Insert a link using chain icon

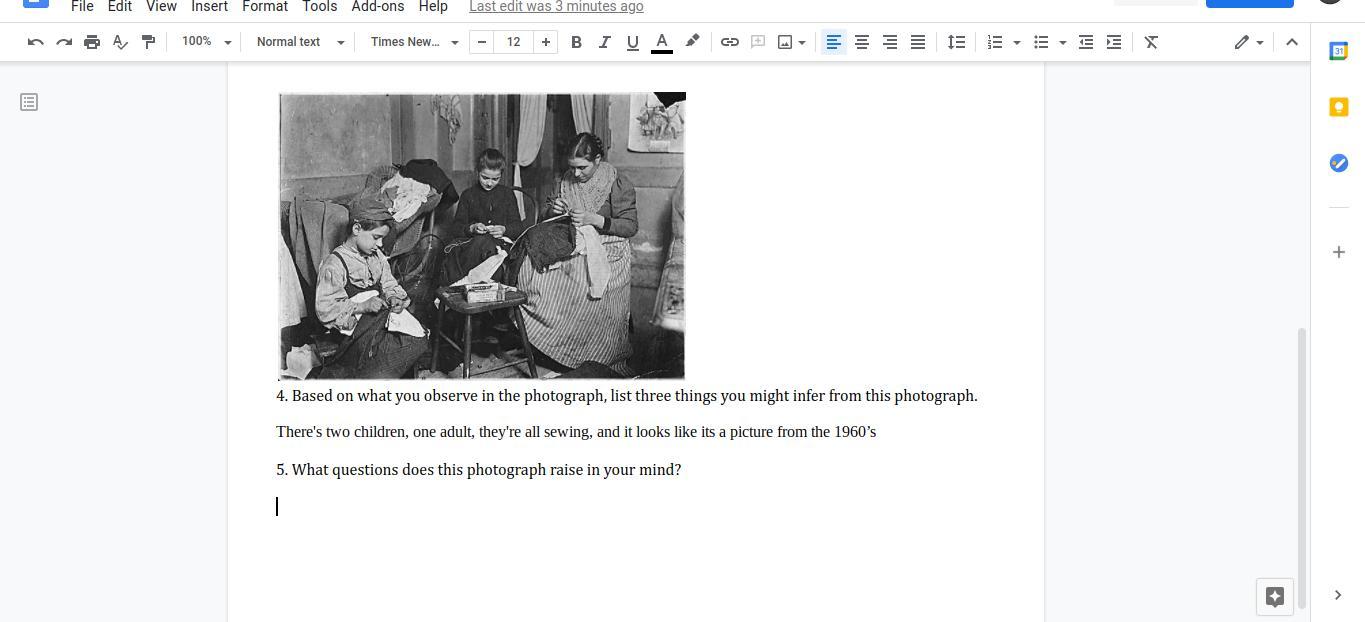click(x=730, y=42)
